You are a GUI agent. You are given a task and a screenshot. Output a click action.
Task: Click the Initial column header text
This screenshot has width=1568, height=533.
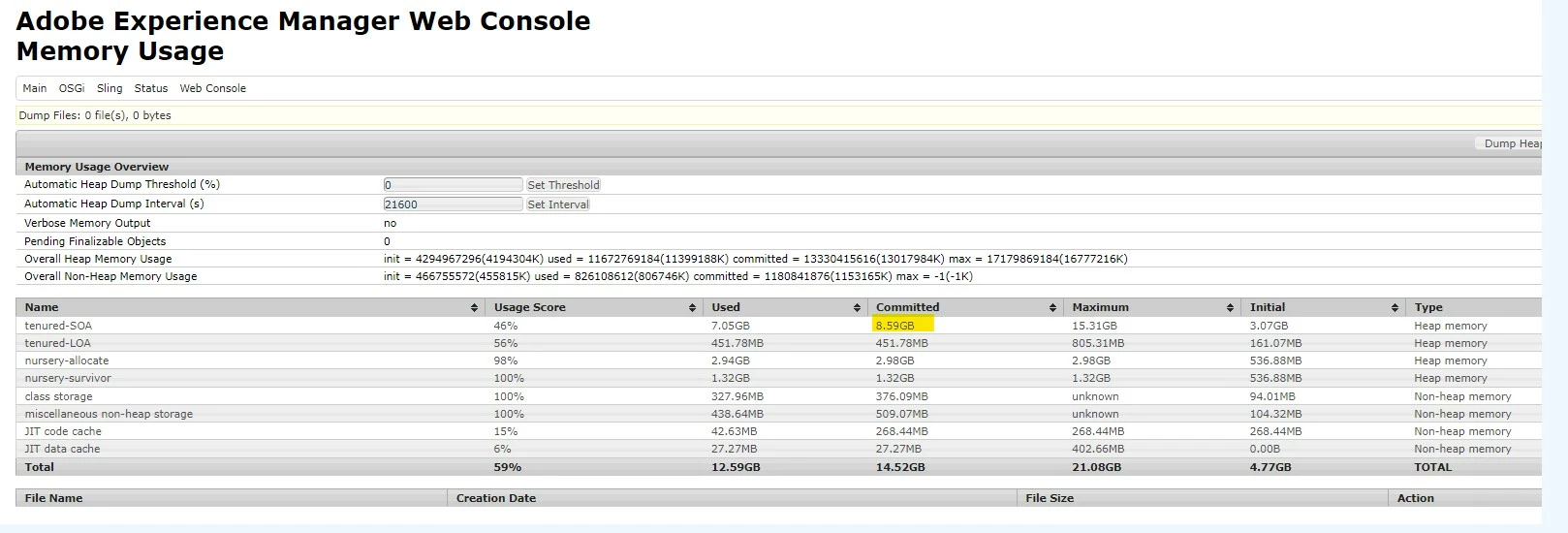(1268, 307)
